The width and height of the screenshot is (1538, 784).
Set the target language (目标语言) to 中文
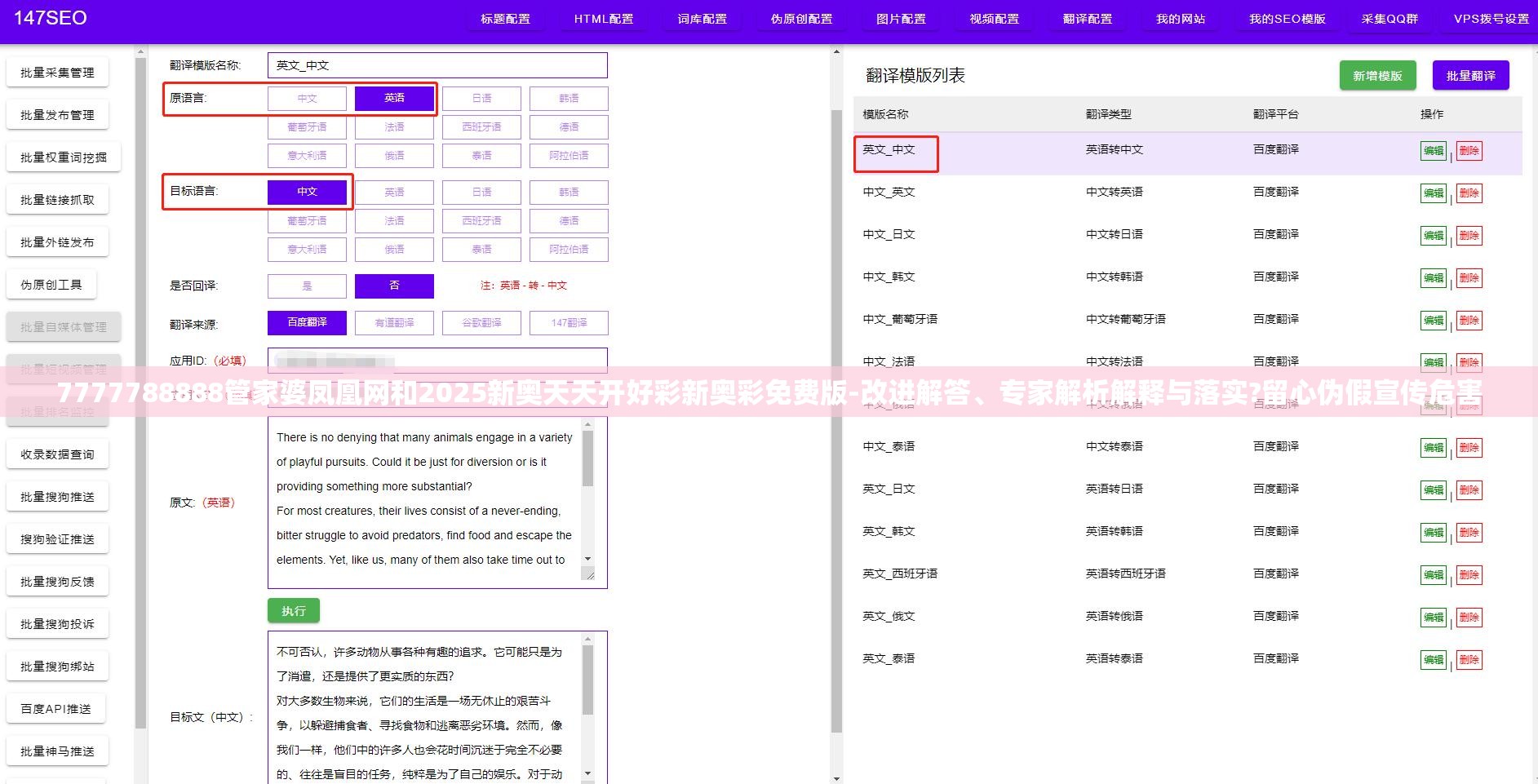(307, 193)
